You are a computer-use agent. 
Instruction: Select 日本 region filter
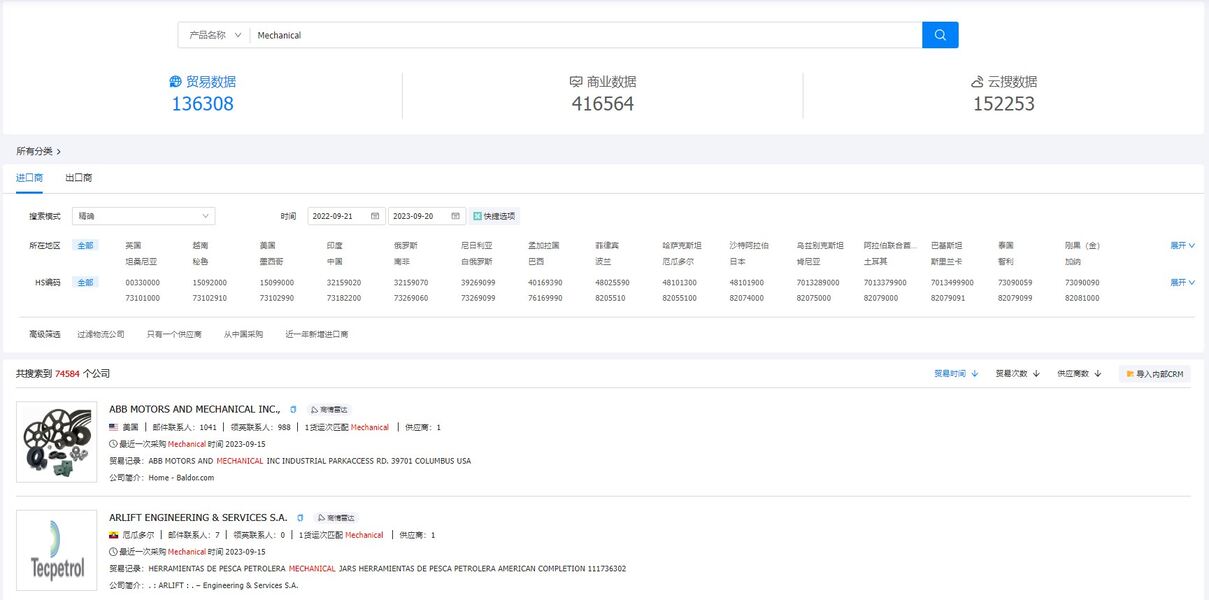[738, 260]
